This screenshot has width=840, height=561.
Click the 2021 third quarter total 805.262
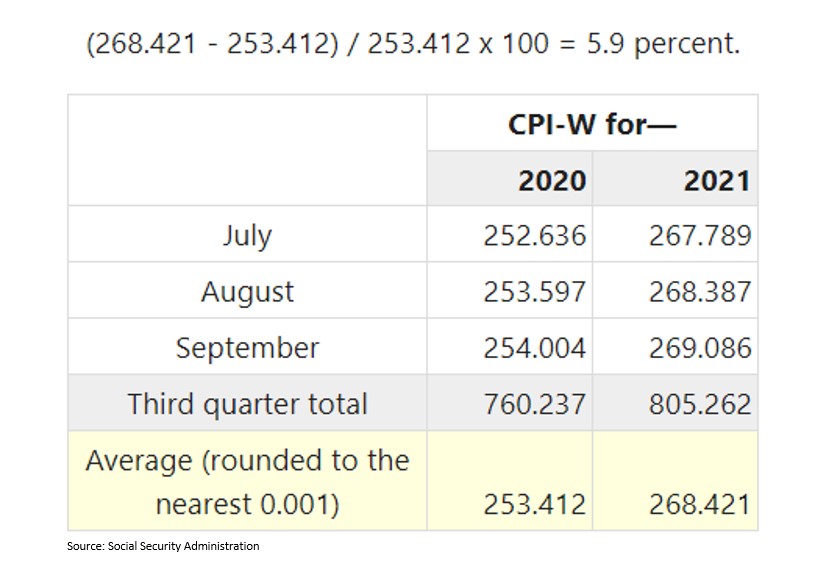[700, 403]
